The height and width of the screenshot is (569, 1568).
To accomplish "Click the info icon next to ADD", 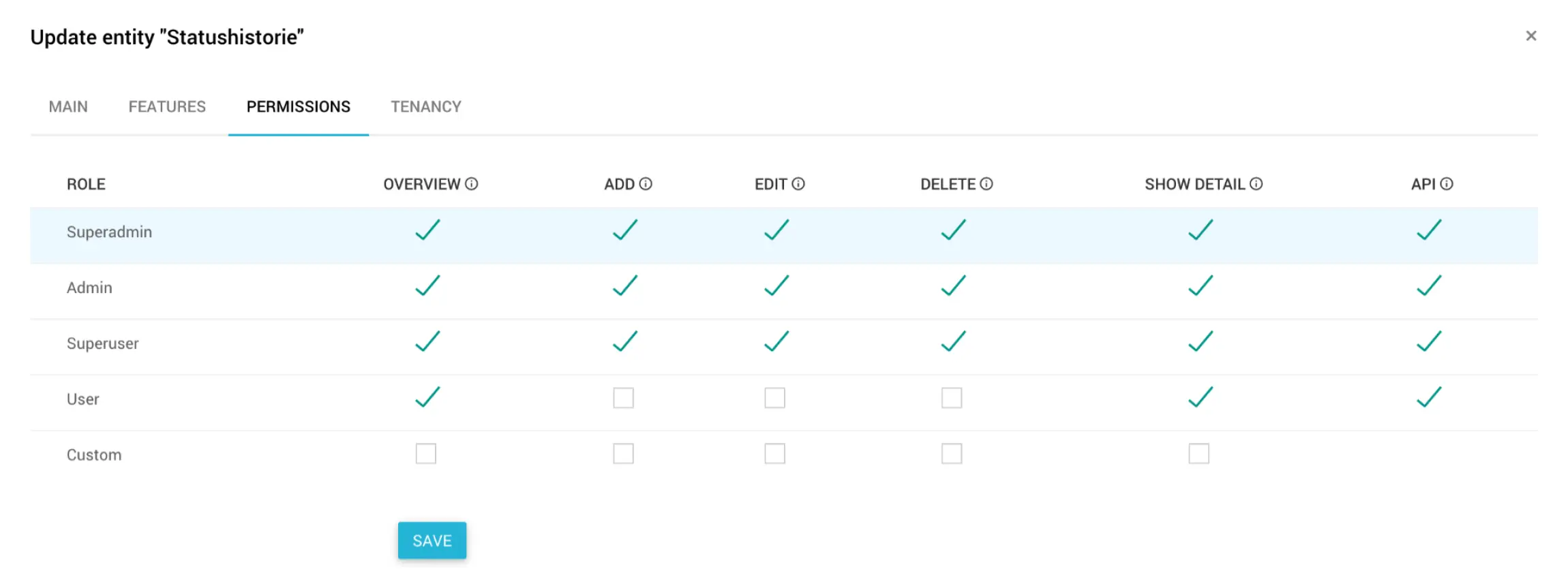I will click(x=646, y=184).
